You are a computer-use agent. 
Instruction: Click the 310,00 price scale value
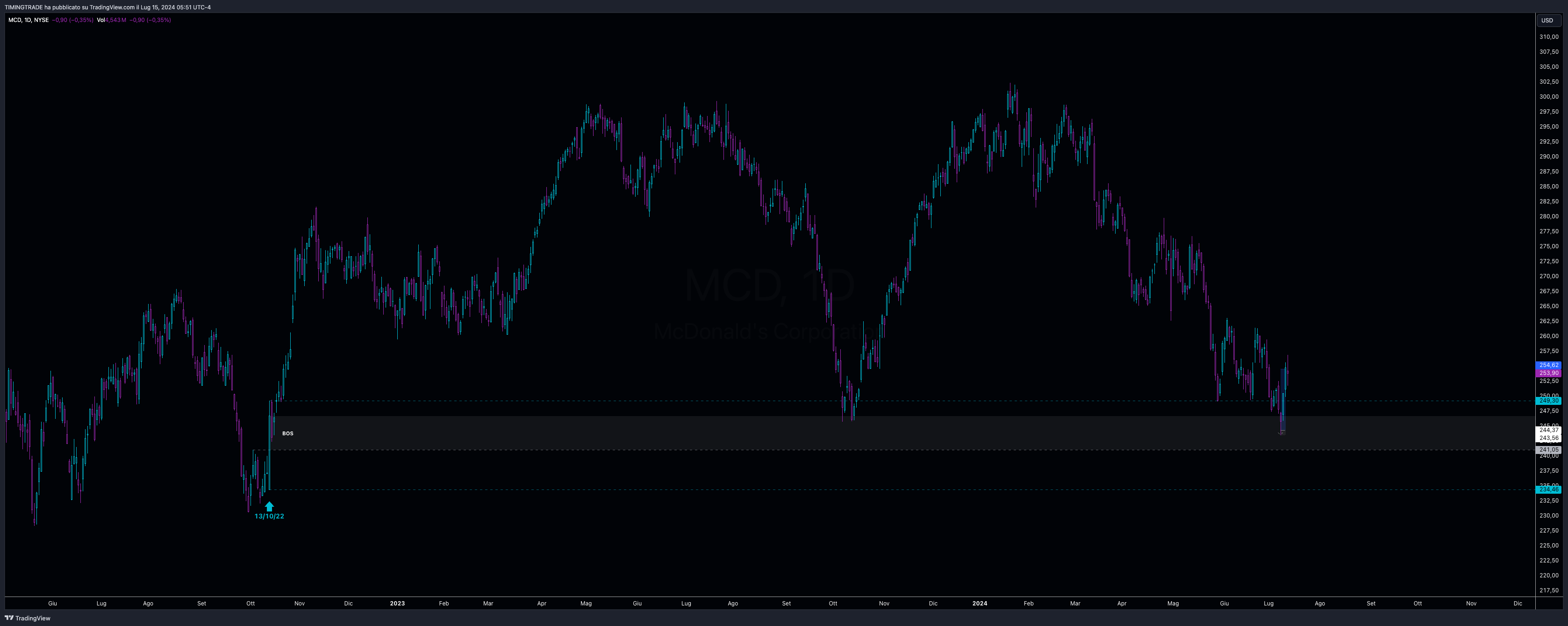[x=1548, y=37]
